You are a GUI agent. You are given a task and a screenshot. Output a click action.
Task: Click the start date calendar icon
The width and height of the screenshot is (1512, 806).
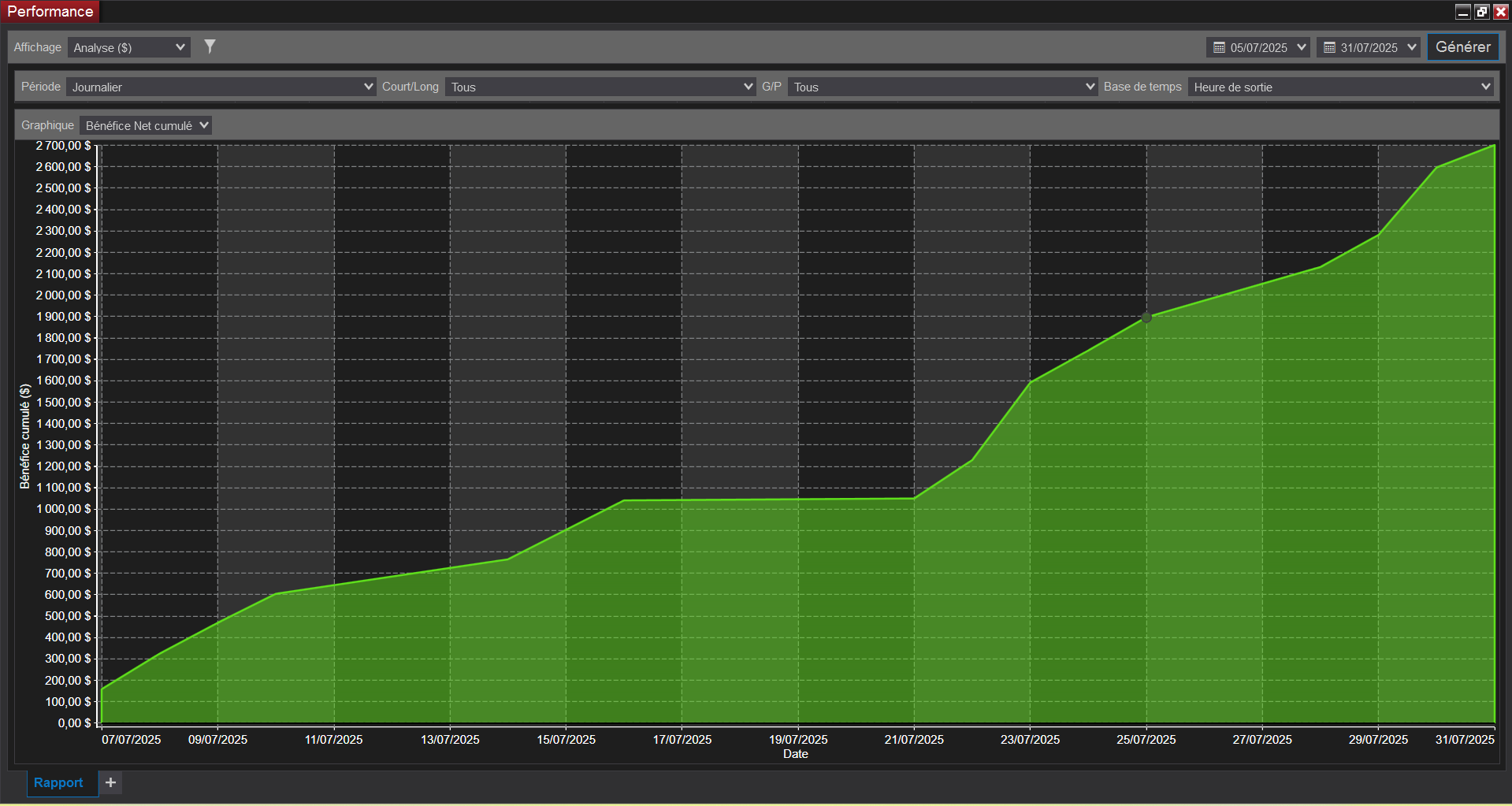coord(1219,48)
